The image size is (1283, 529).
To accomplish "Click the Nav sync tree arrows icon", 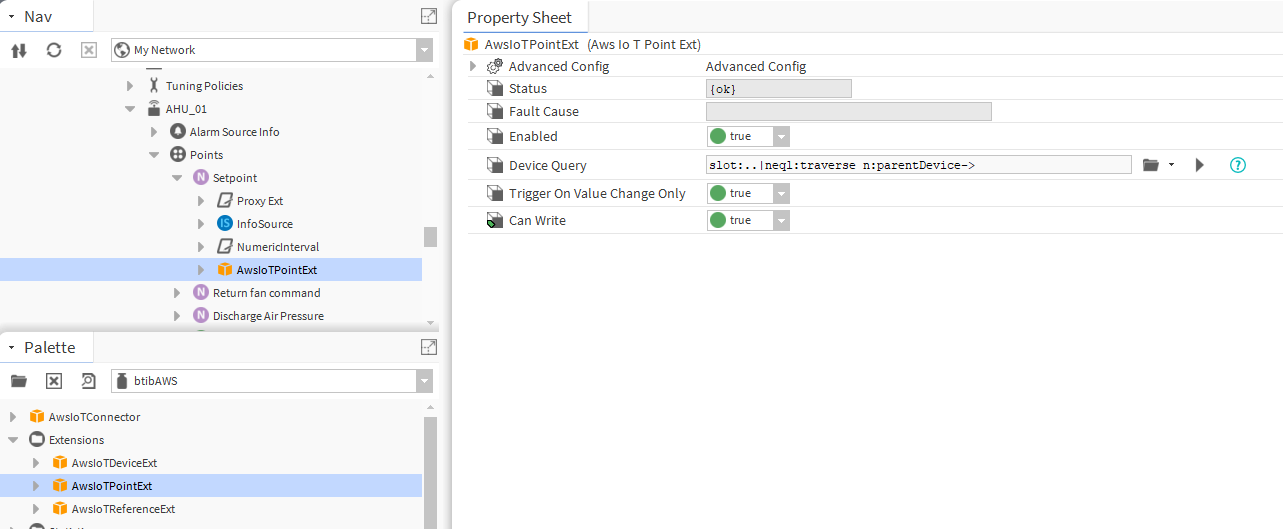I will 18,50.
